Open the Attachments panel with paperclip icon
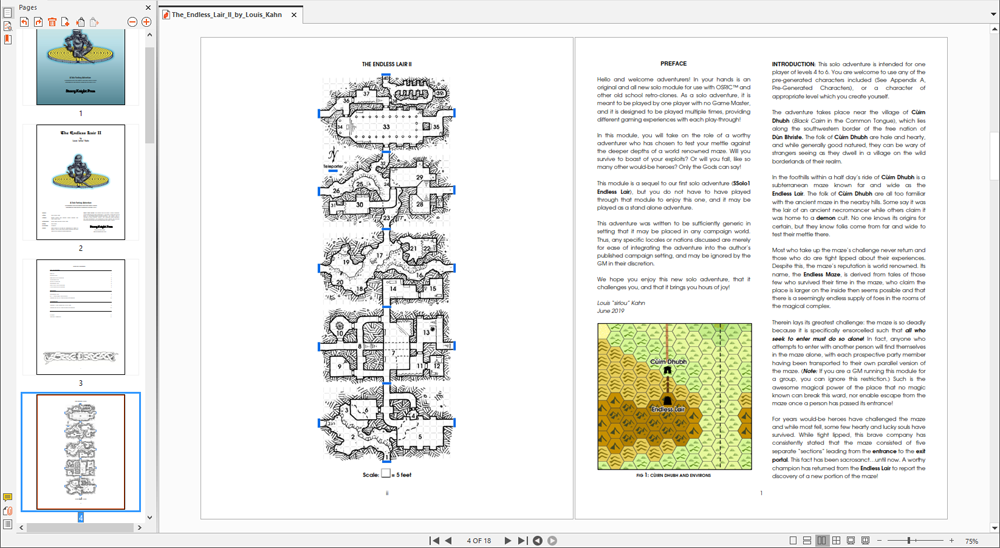Viewport: 1000px width, 548px height. click(7, 511)
